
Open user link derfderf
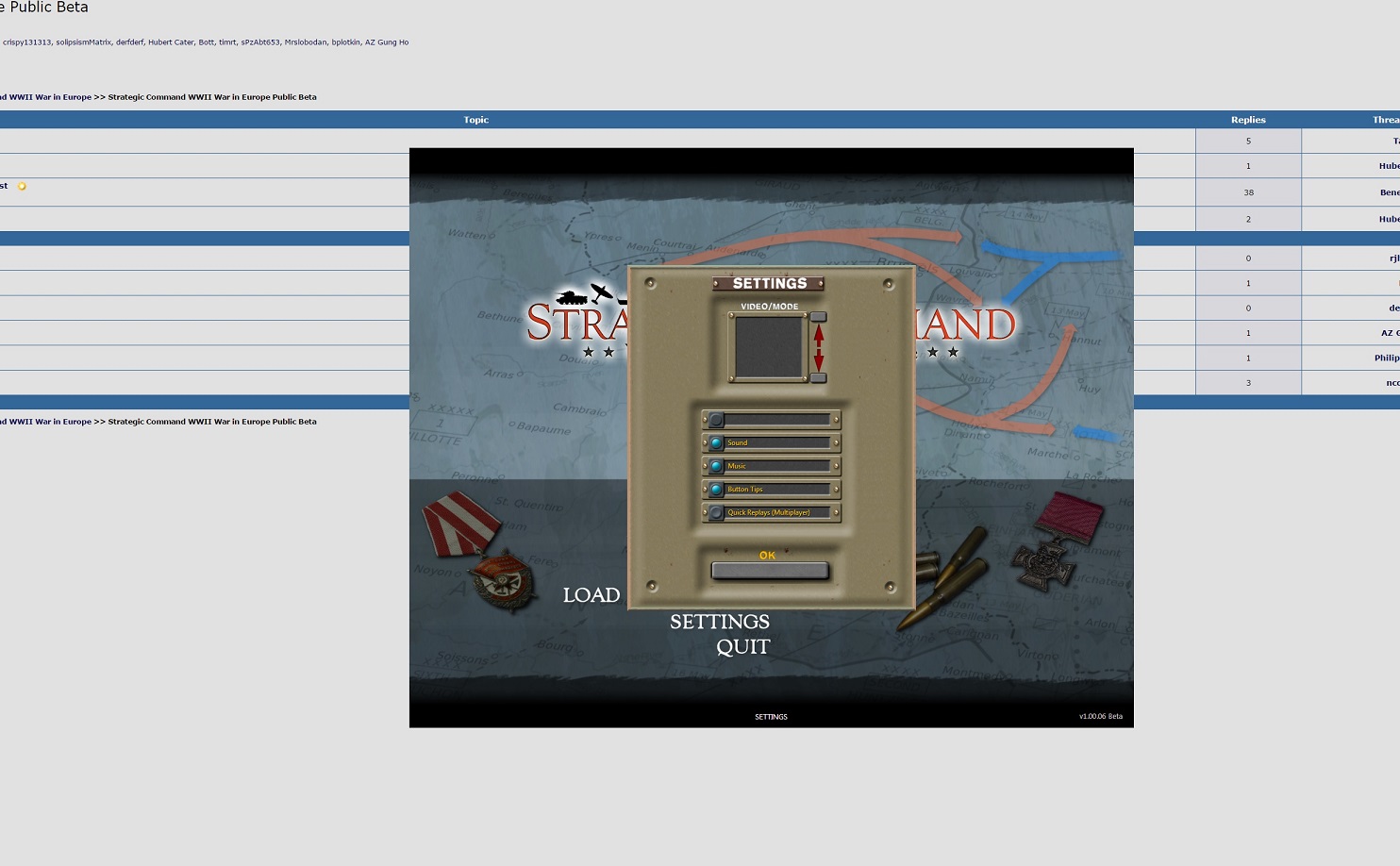click(x=130, y=42)
